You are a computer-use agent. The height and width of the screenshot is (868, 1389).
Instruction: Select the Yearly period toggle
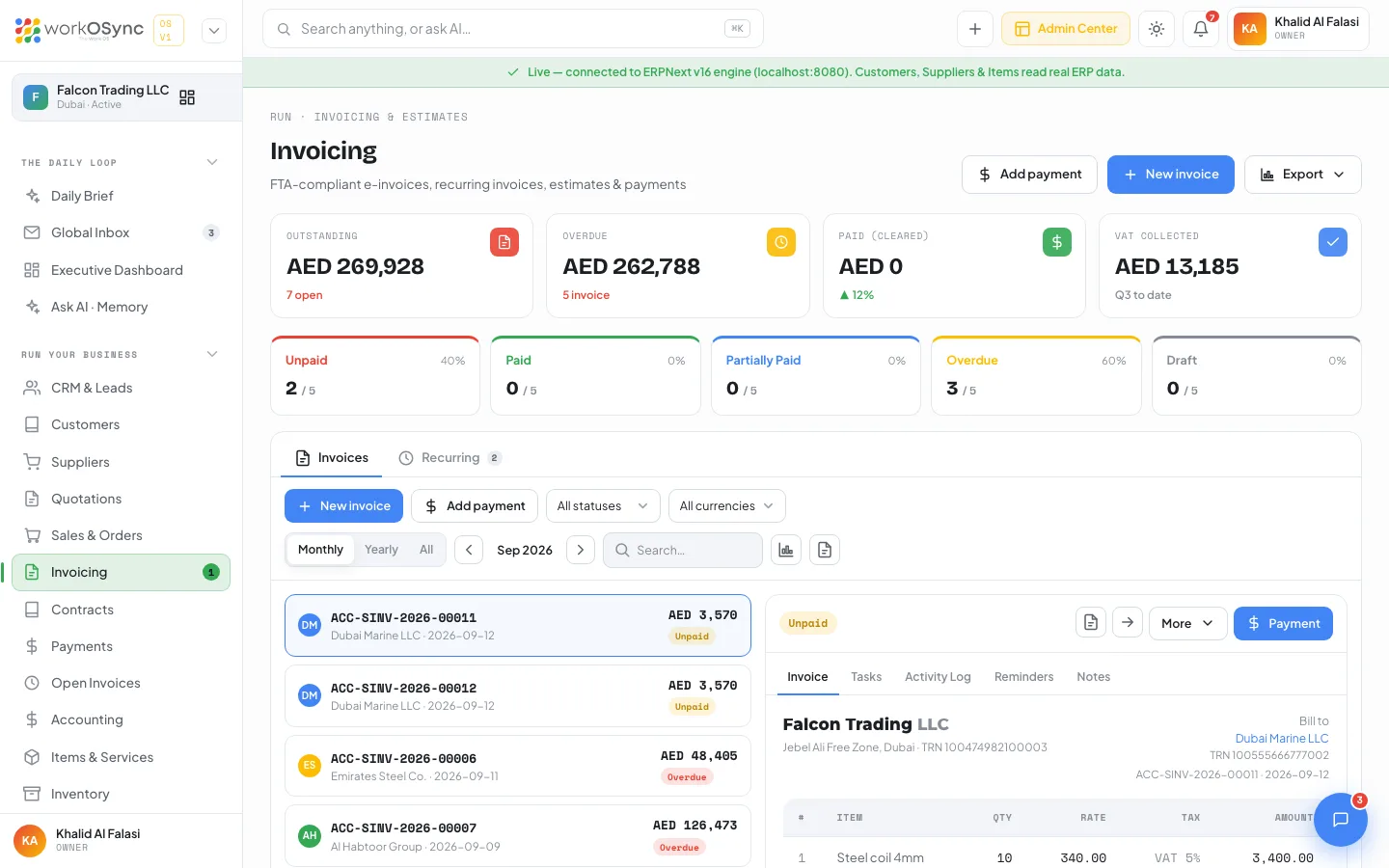tap(381, 550)
